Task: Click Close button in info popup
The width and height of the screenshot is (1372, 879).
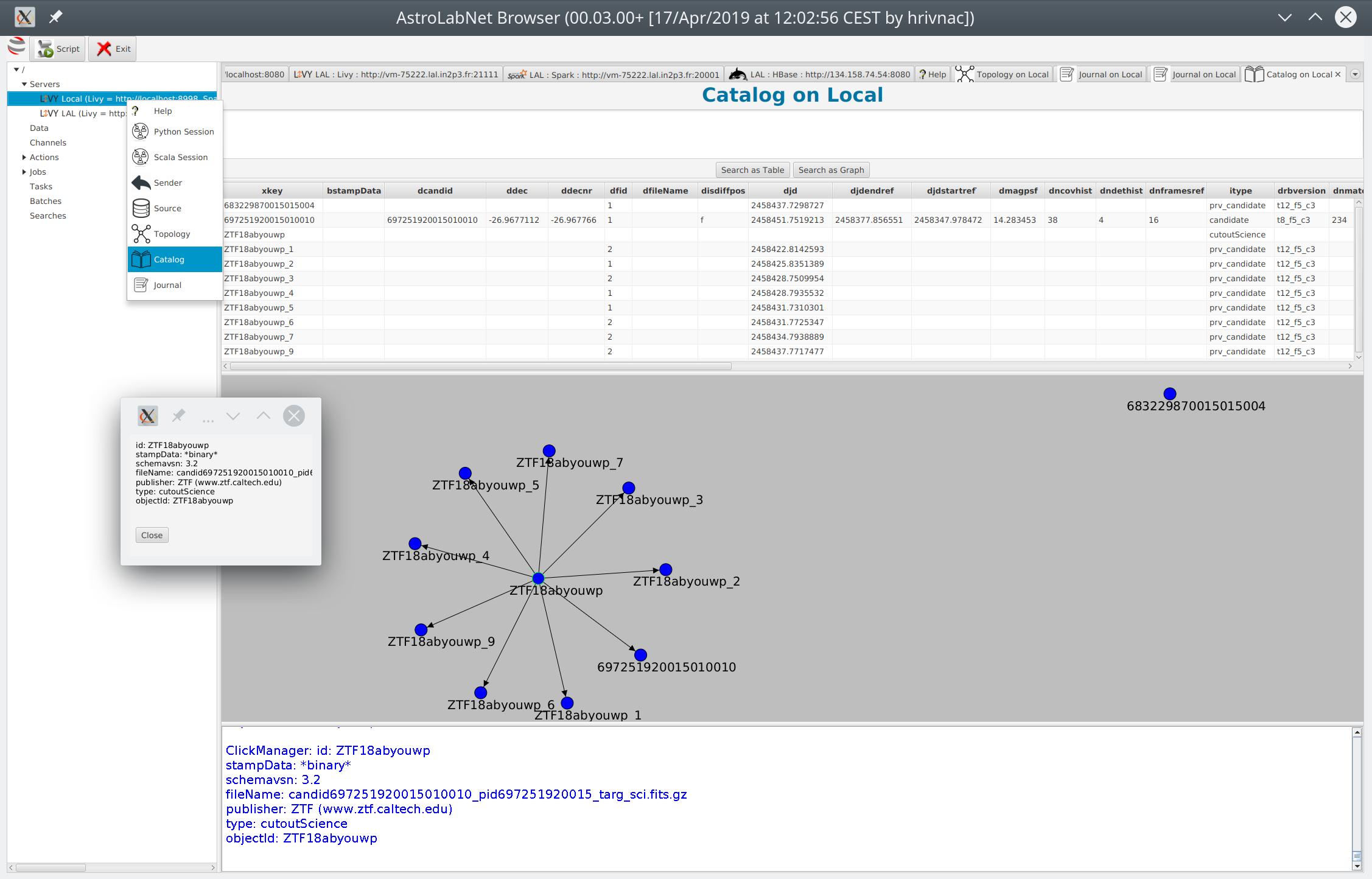Action: click(x=152, y=535)
